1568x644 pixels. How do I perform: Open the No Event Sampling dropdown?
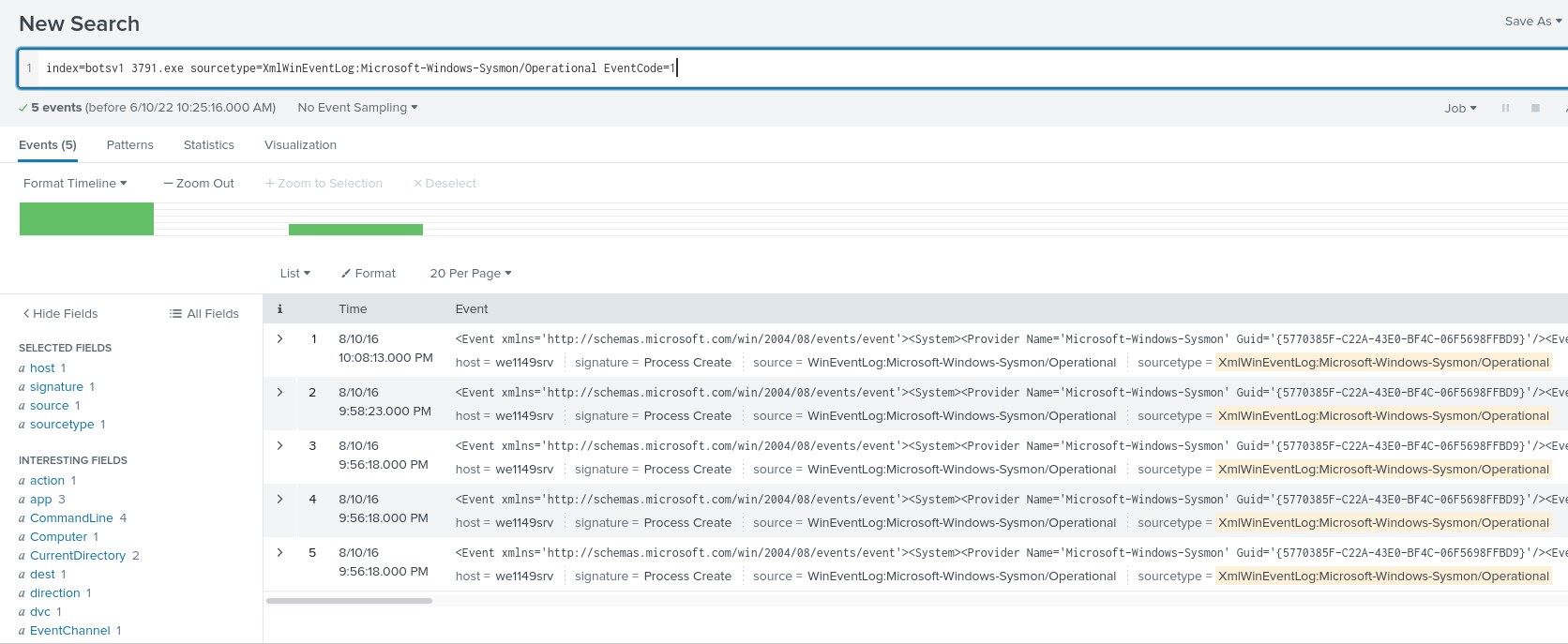(x=357, y=108)
